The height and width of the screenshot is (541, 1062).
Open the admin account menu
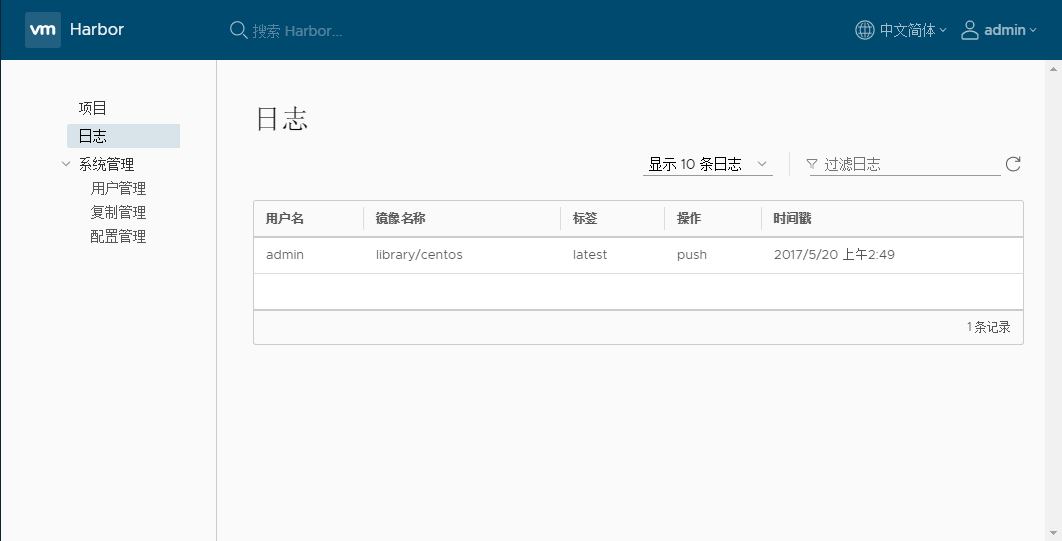pos(1010,30)
